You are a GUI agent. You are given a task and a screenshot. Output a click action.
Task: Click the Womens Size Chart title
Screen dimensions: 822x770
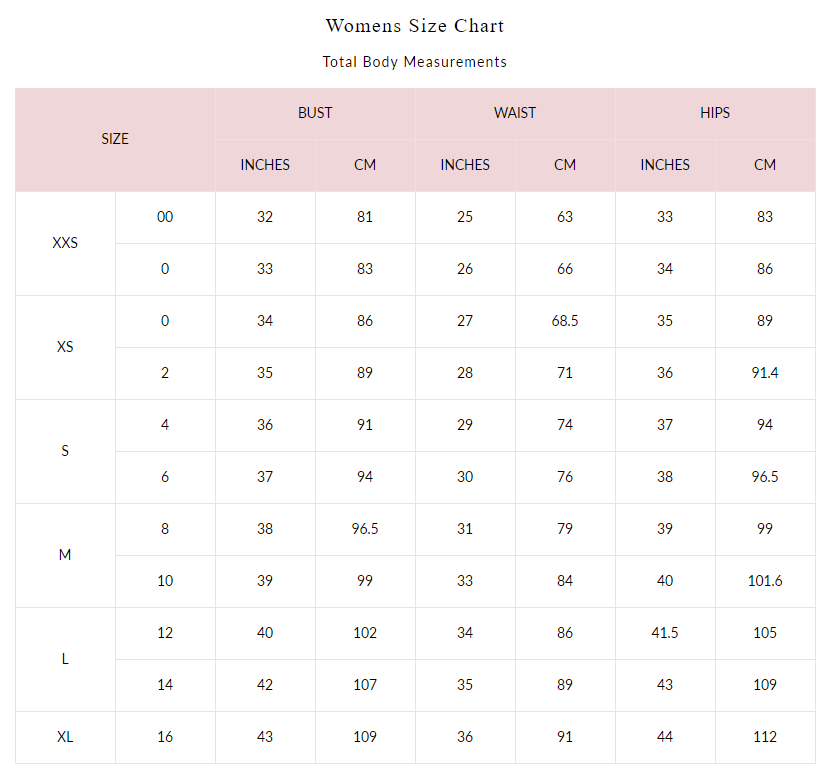click(414, 26)
